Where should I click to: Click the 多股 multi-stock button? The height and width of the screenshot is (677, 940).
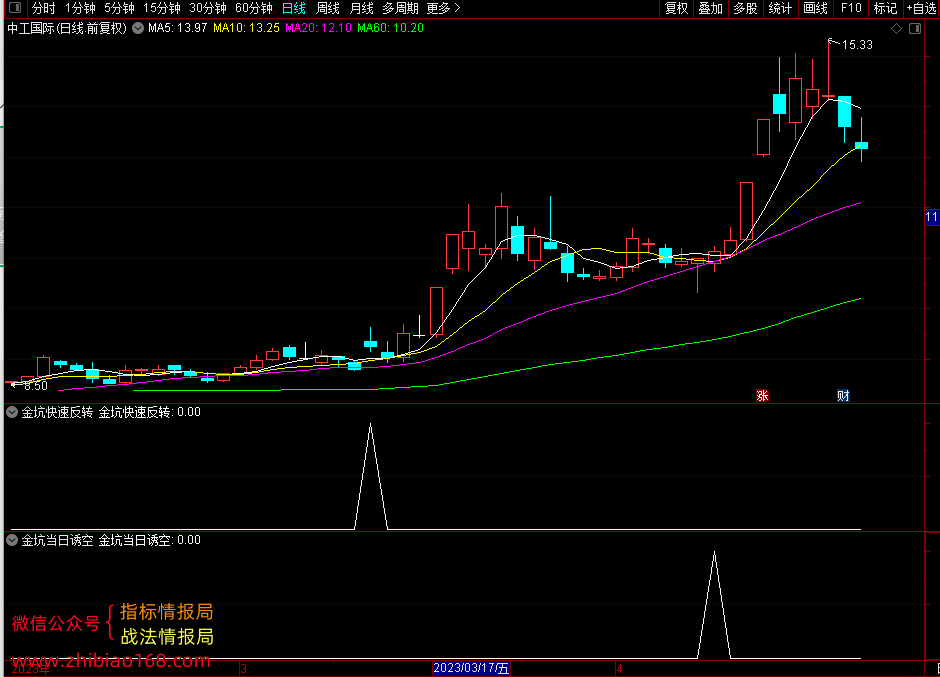tap(746, 8)
